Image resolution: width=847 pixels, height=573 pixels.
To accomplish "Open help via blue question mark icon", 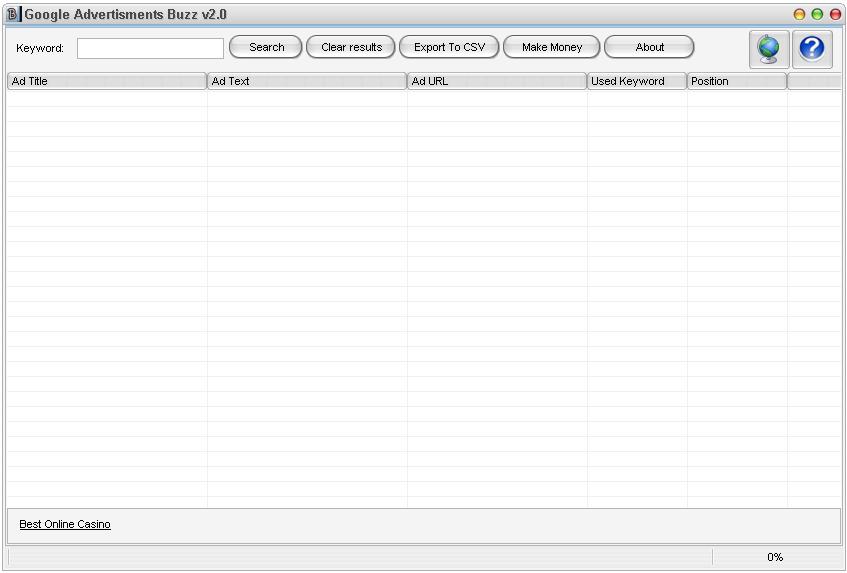I will [x=812, y=49].
